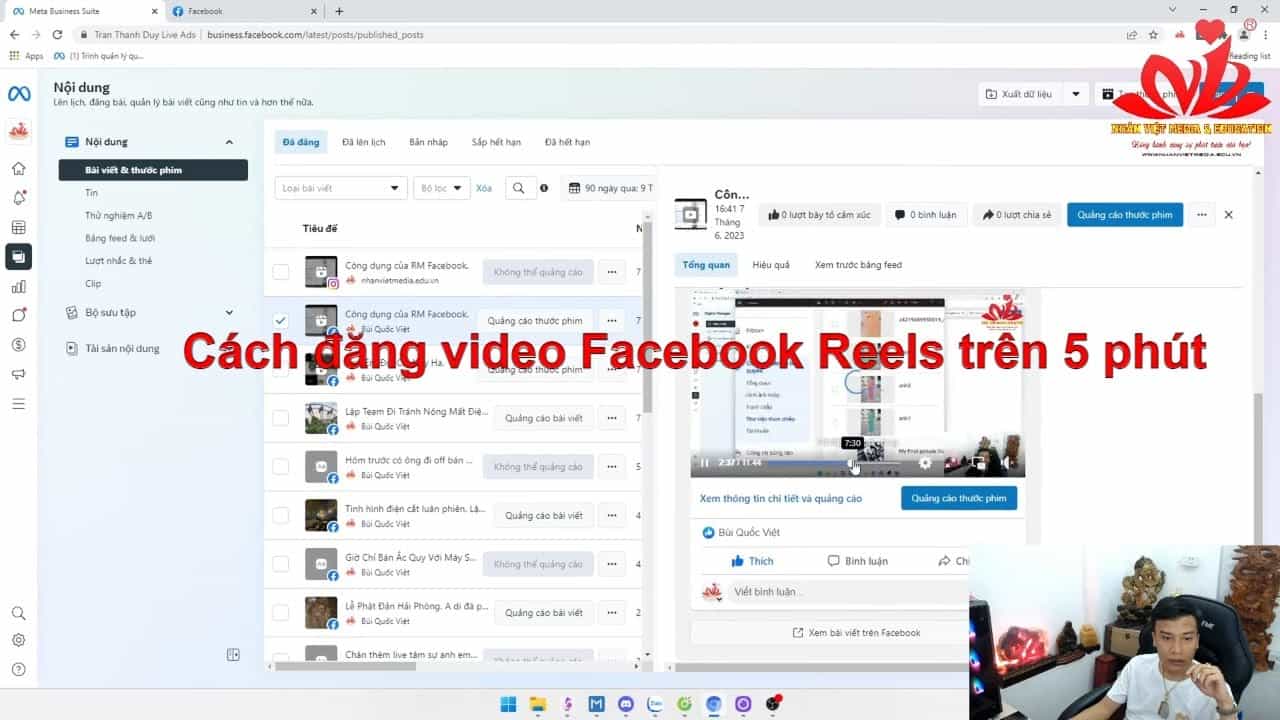This screenshot has height=720, width=1280.
Task: Switch to Đã hết hạn tab
Action: 567,142
